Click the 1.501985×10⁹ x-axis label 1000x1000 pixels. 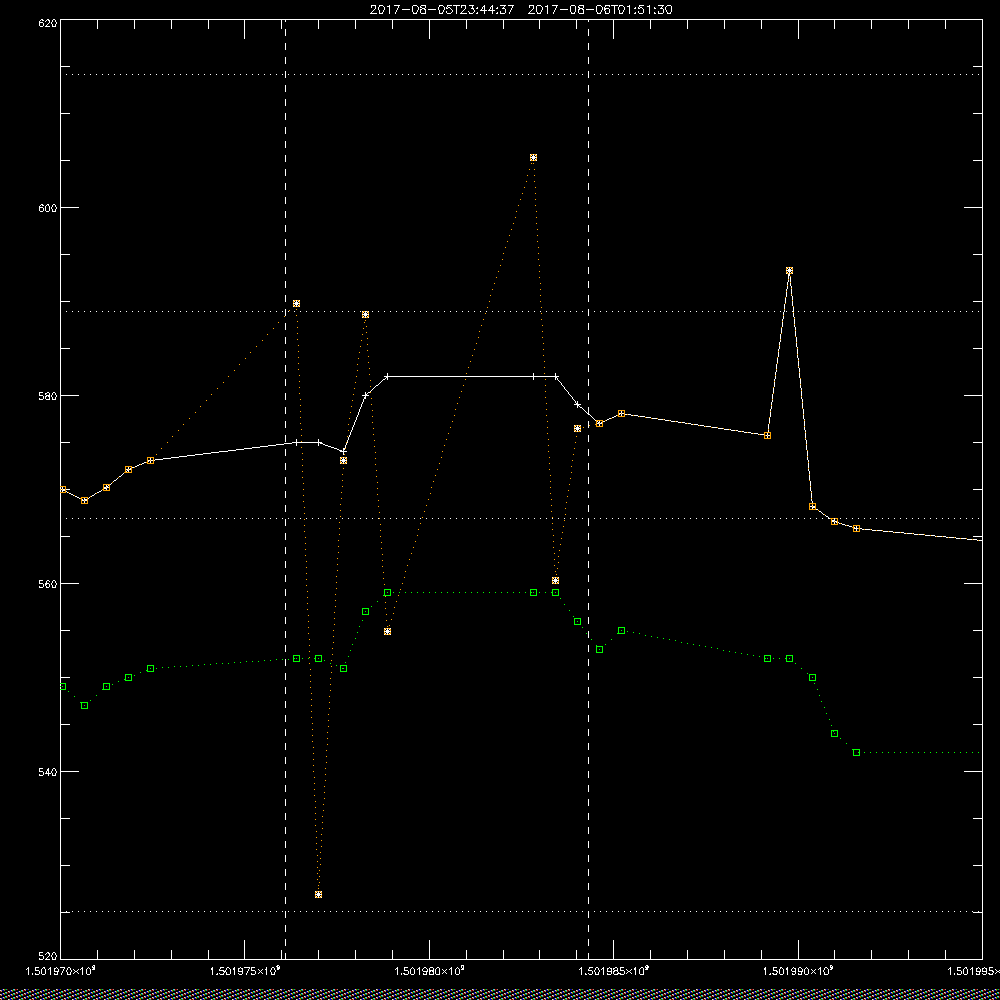pos(614,971)
